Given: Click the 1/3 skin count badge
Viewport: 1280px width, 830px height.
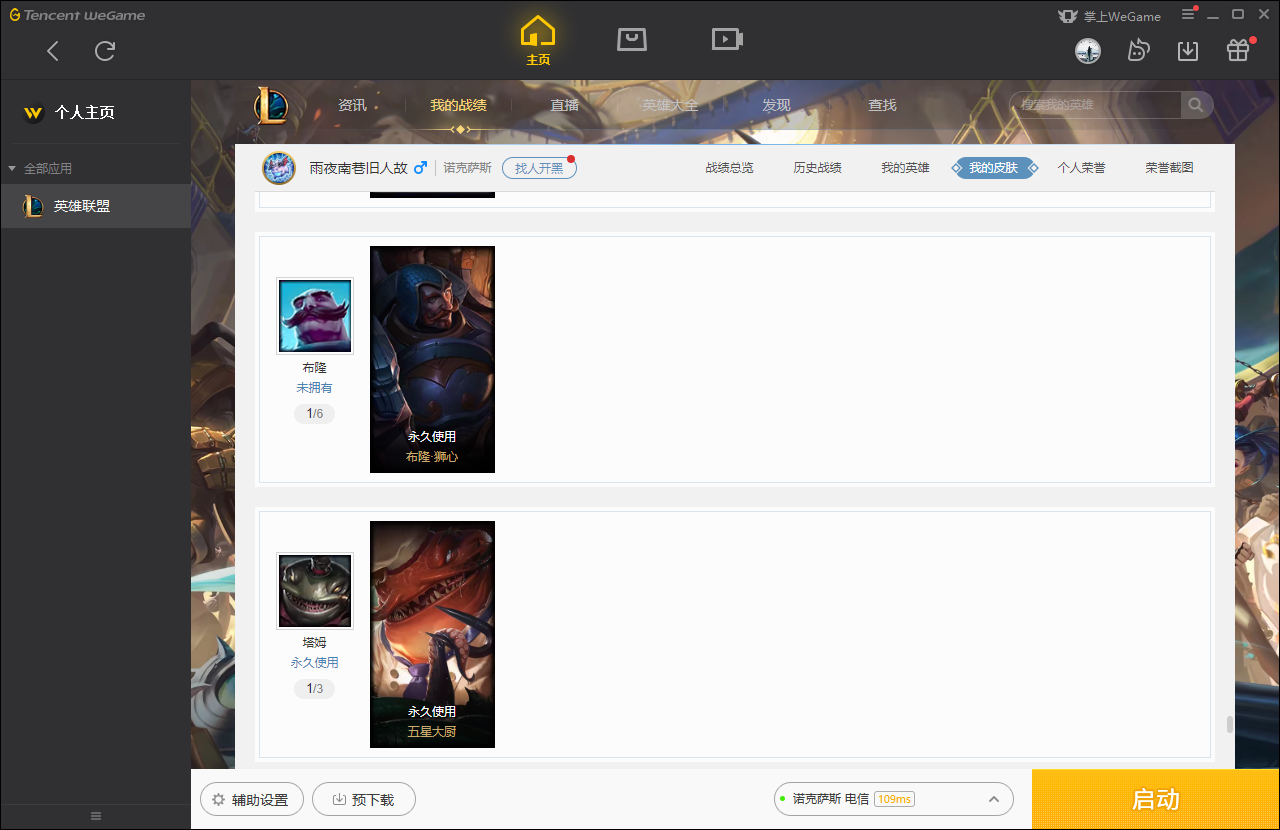Looking at the screenshot, I should point(314,689).
